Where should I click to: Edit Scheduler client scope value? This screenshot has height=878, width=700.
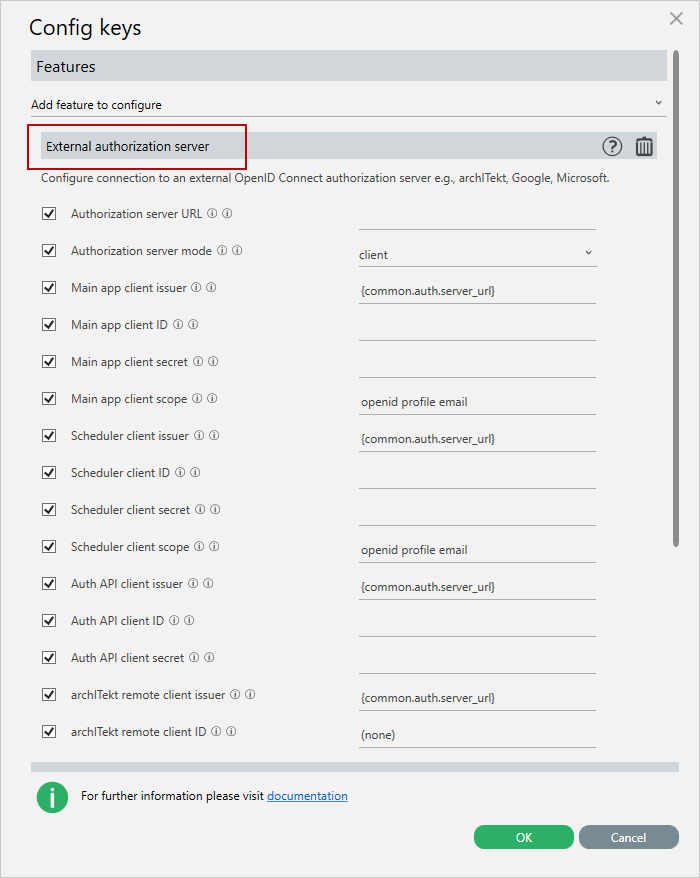[477, 550]
